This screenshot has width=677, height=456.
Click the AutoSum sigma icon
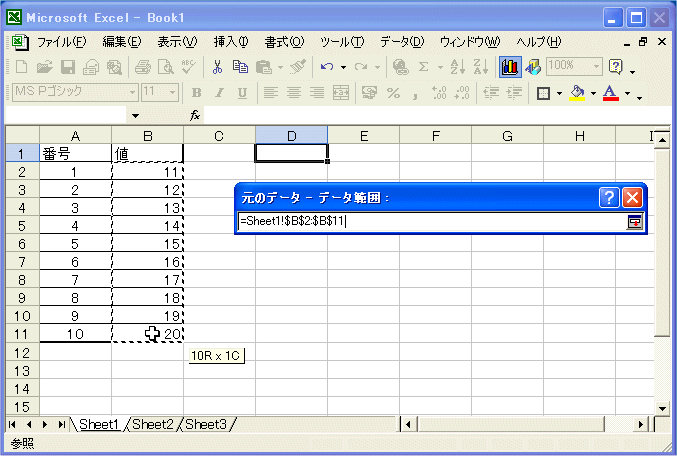click(424, 67)
